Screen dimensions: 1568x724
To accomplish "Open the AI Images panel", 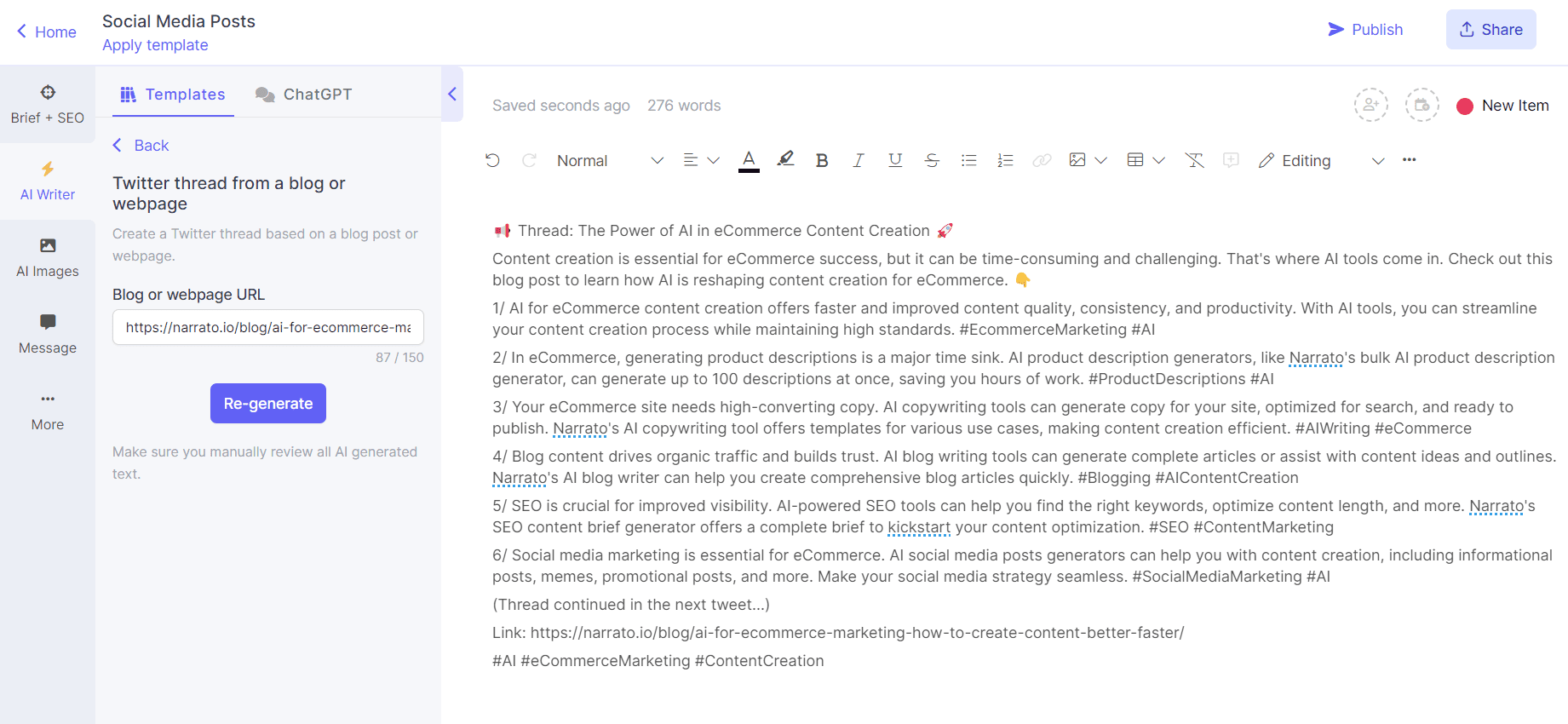I will pyautogui.click(x=48, y=257).
